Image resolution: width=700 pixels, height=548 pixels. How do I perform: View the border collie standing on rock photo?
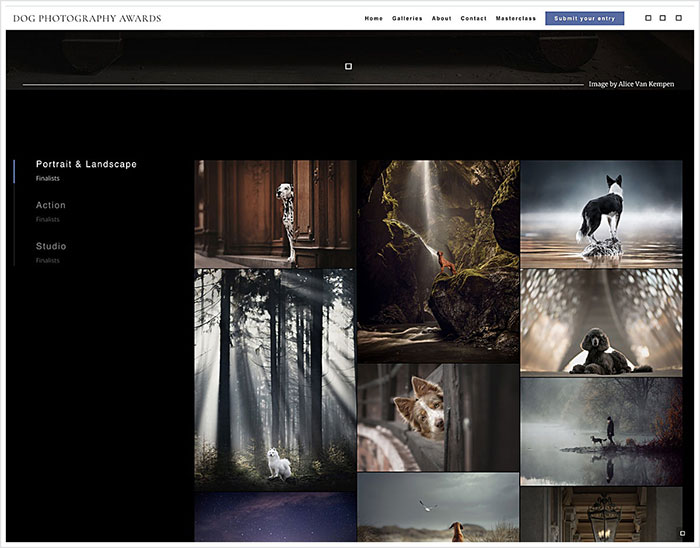(601, 212)
